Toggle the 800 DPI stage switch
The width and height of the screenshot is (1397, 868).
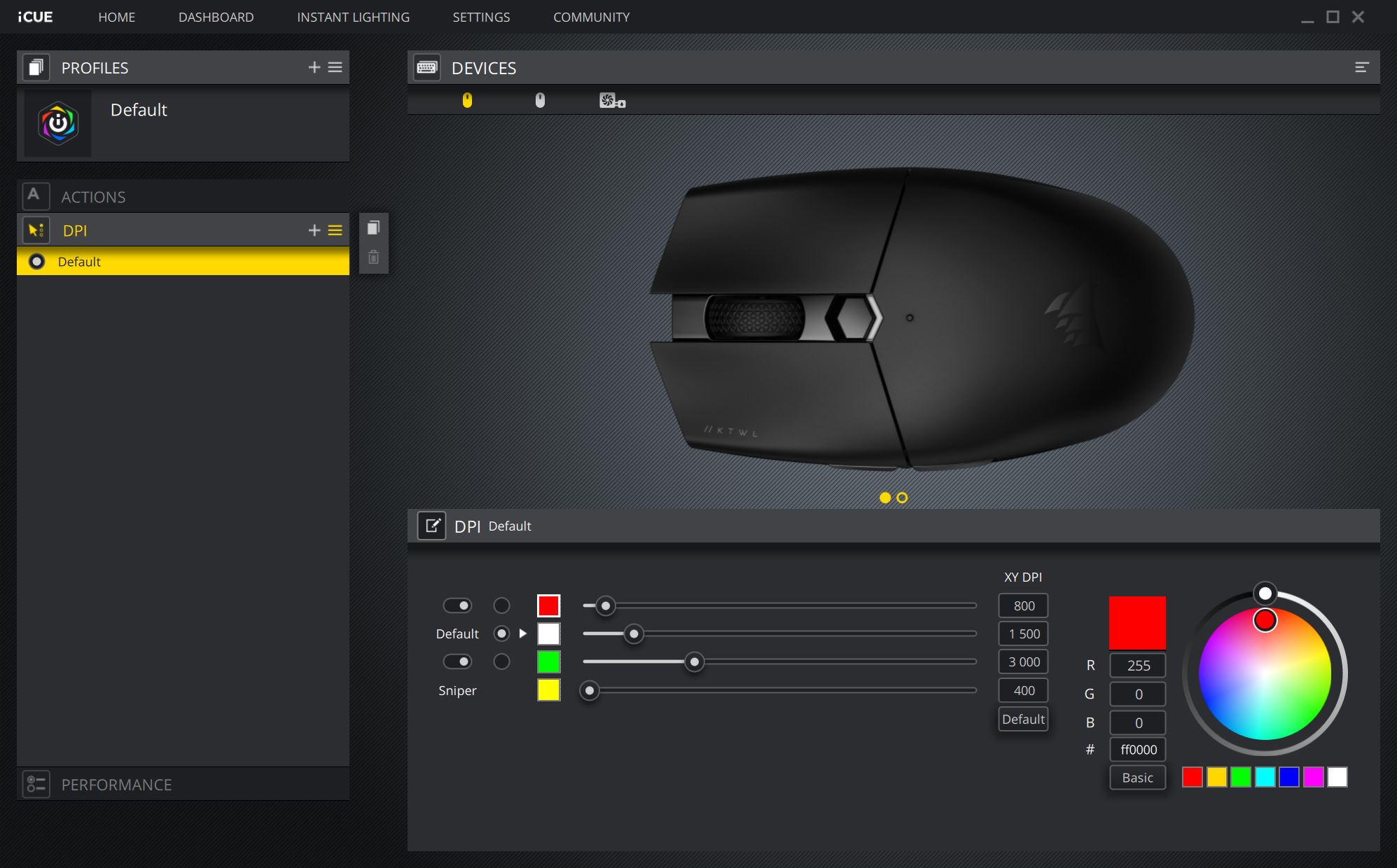click(457, 605)
